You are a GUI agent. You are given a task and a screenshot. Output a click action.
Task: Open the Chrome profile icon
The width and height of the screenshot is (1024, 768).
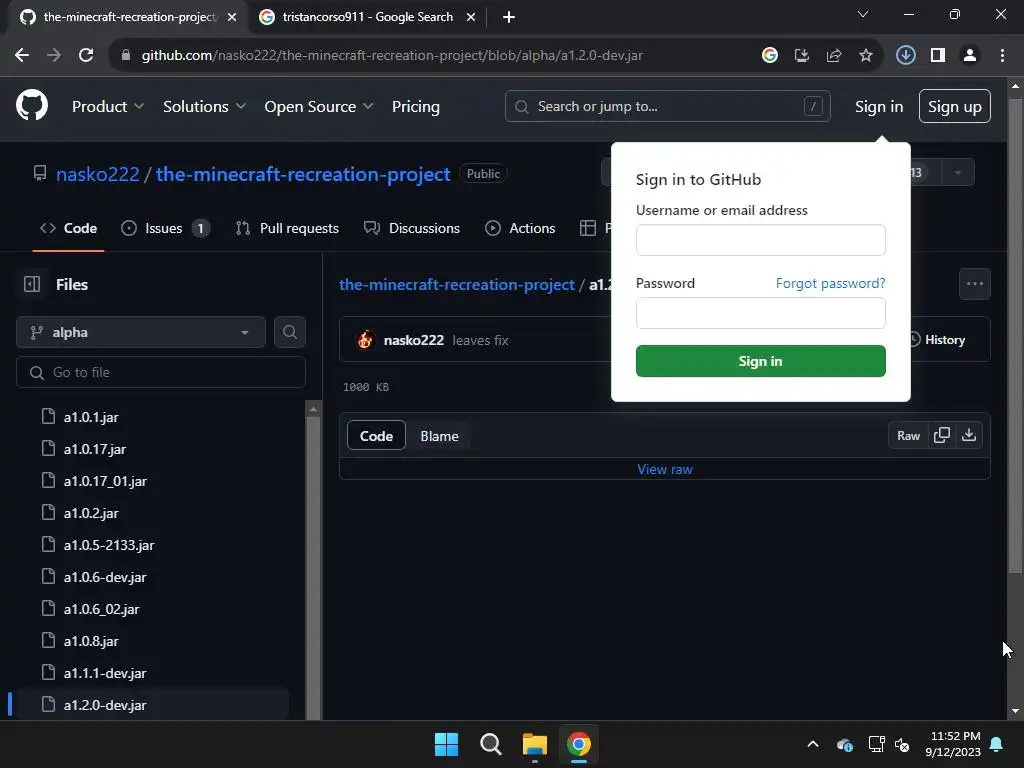[970, 56]
